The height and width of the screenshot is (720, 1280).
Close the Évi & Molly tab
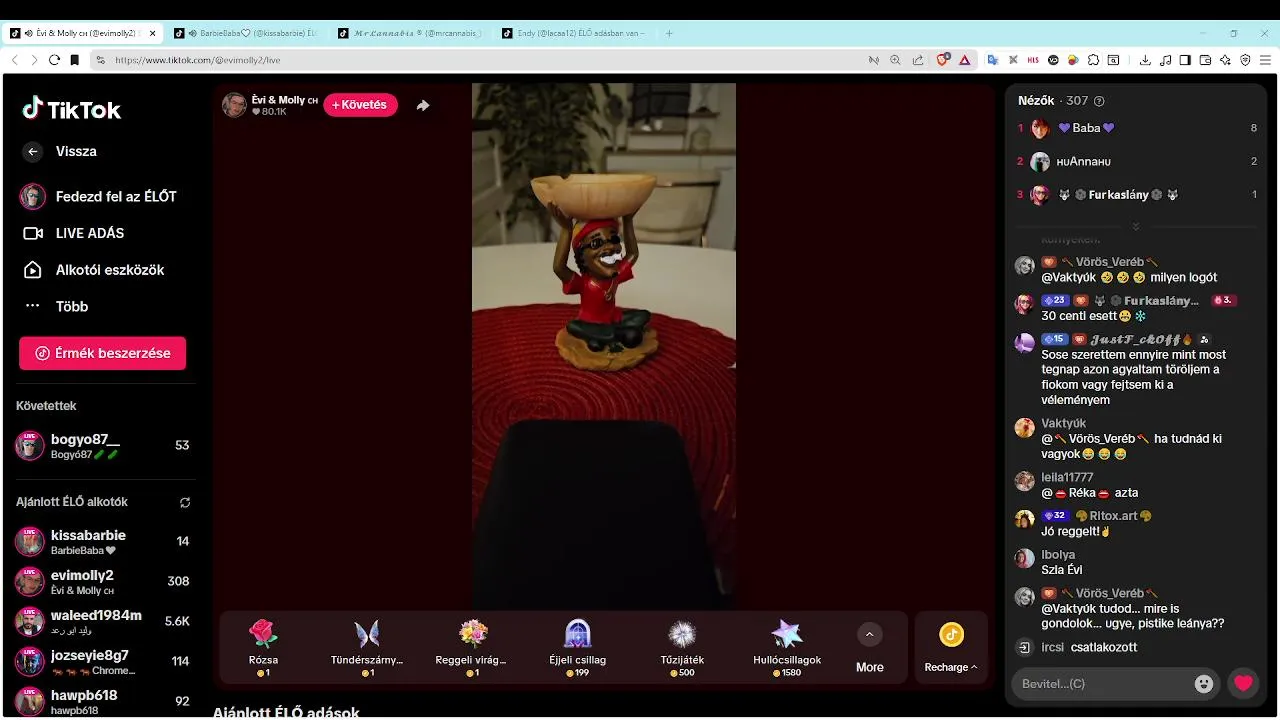click(x=152, y=33)
